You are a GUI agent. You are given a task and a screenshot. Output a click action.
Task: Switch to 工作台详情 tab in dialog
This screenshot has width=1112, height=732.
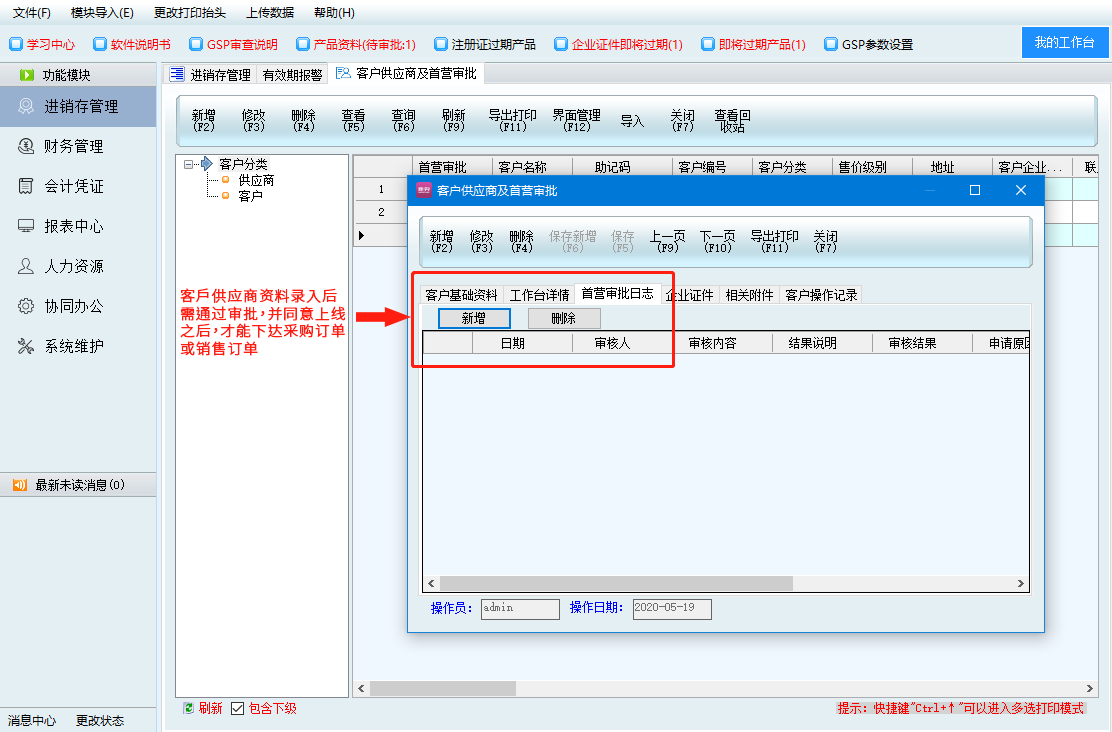click(x=539, y=295)
